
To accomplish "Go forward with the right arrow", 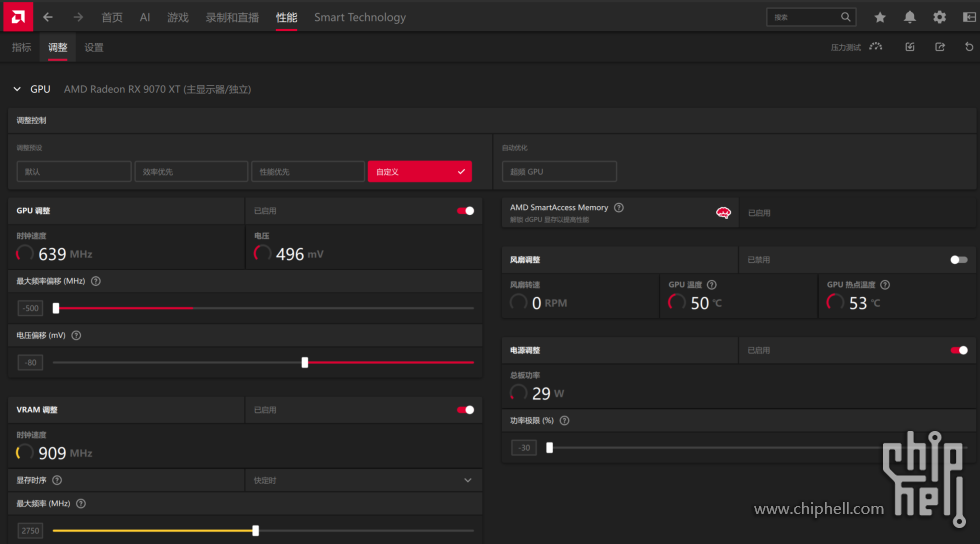I will pos(78,17).
